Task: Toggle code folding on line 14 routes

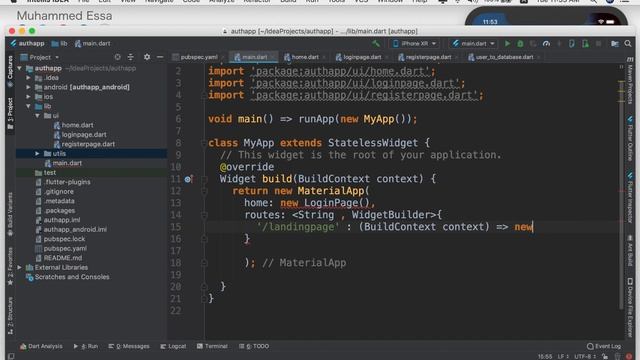Action: [204, 215]
